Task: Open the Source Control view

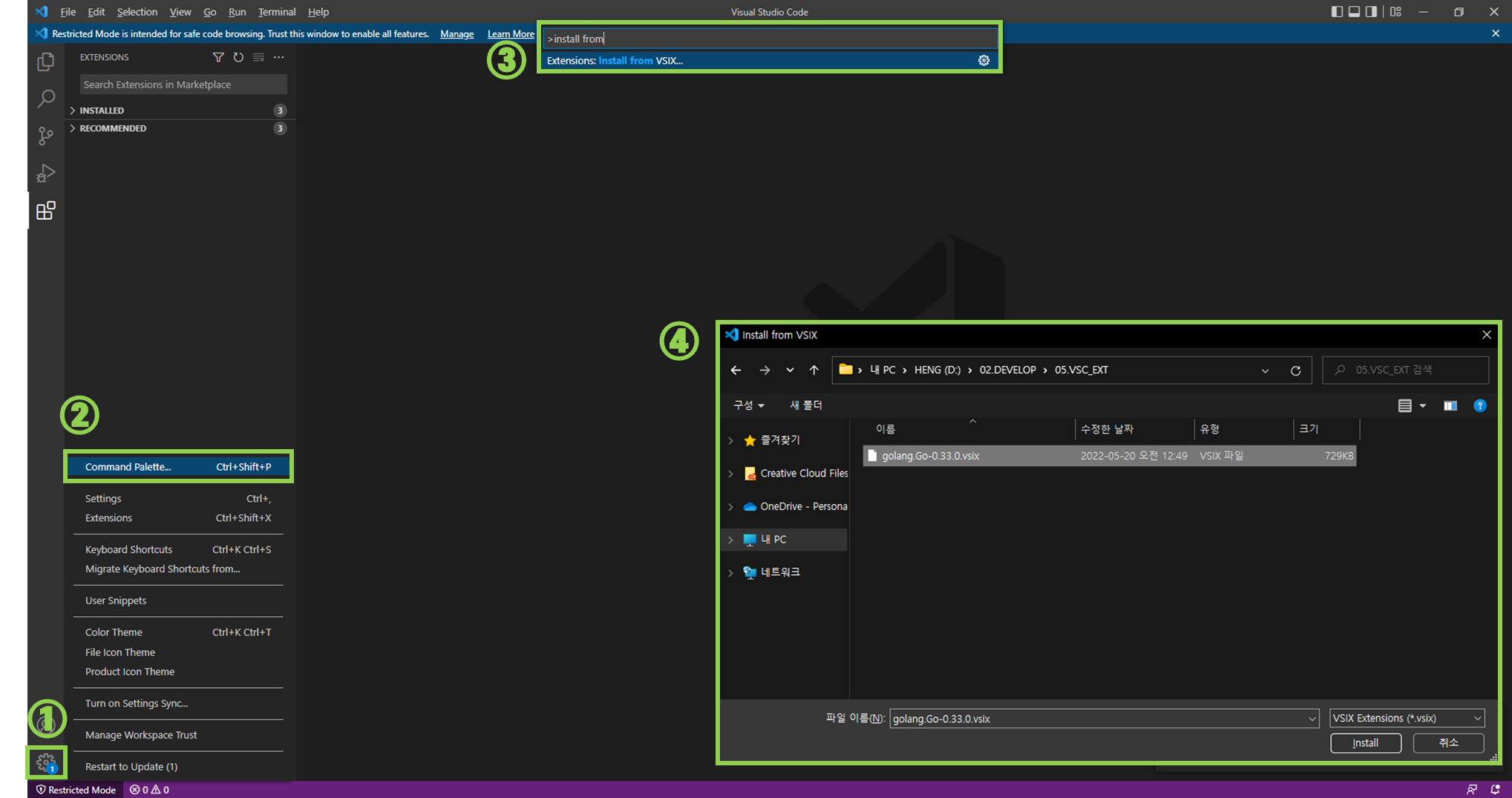Action: 46,136
